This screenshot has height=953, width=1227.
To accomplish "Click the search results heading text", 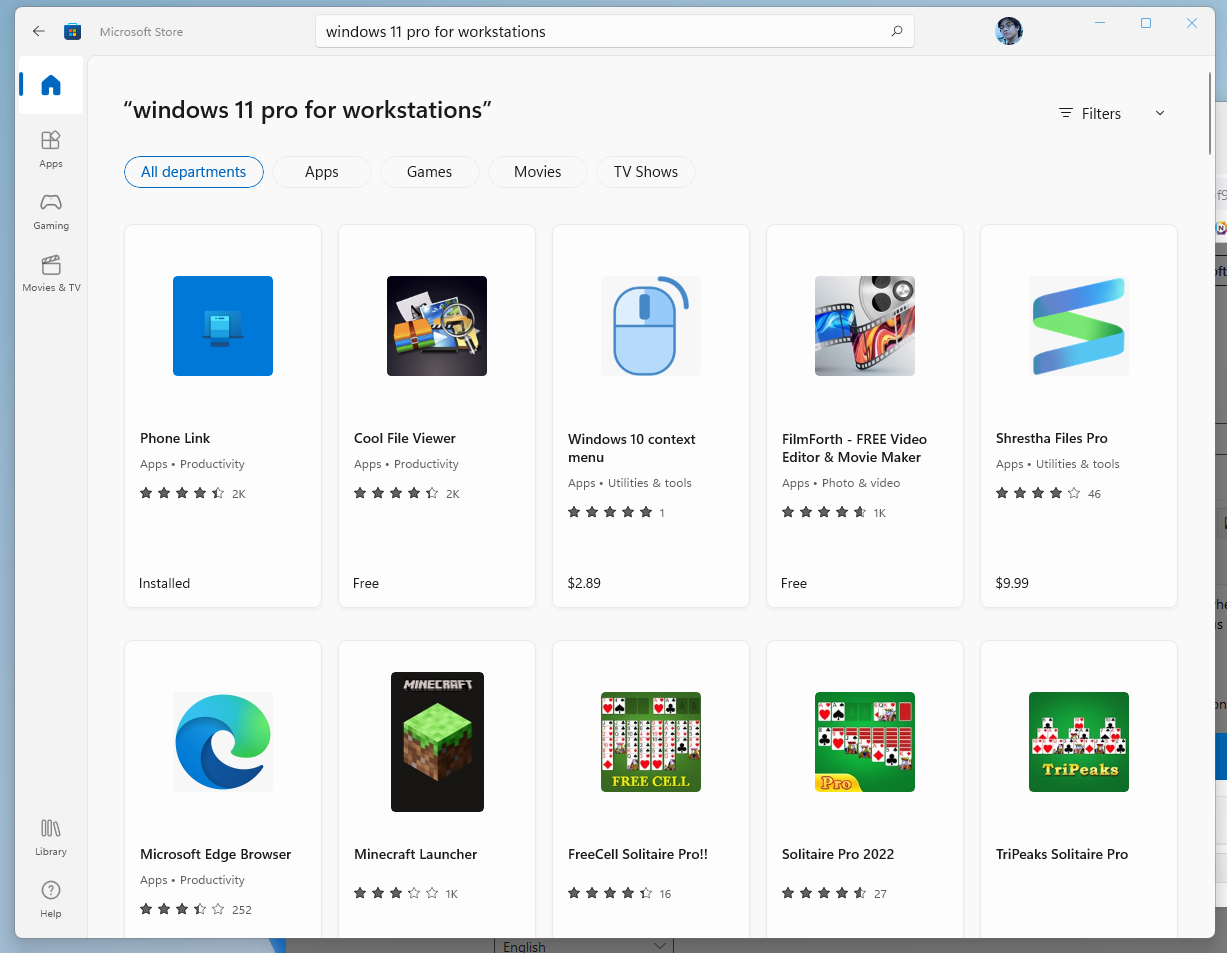I will tap(308, 110).
